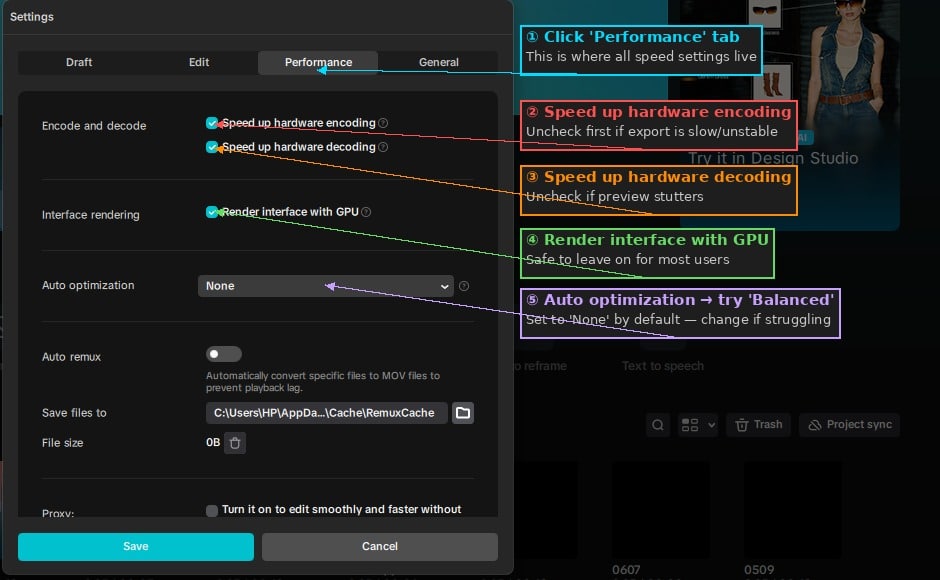Uncheck Speed up hardware decoding
940x580 pixels.
(x=212, y=147)
